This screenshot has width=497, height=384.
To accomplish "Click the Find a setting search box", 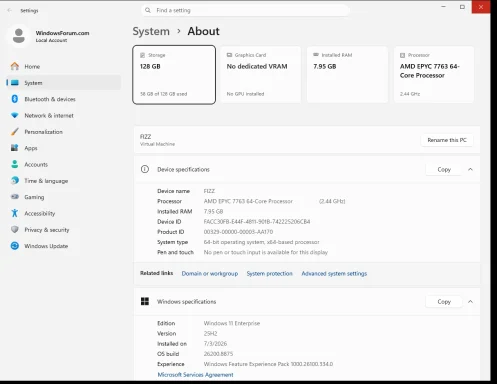I will [x=245, y=10].
